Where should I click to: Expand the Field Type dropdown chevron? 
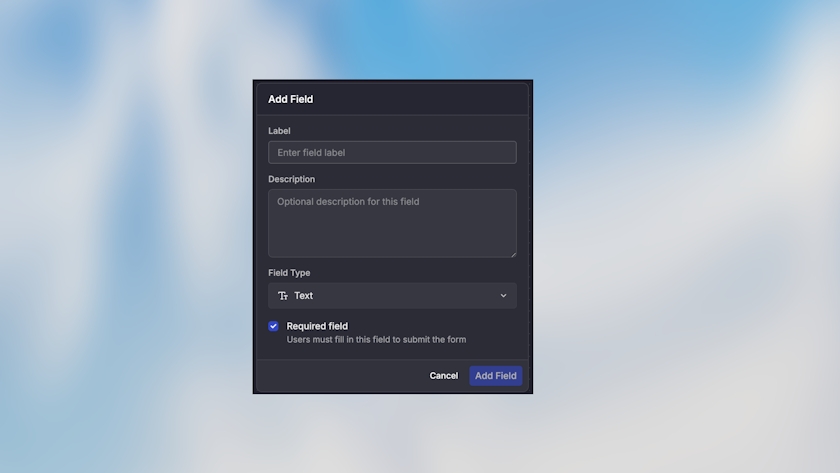[x=503, y=296]
